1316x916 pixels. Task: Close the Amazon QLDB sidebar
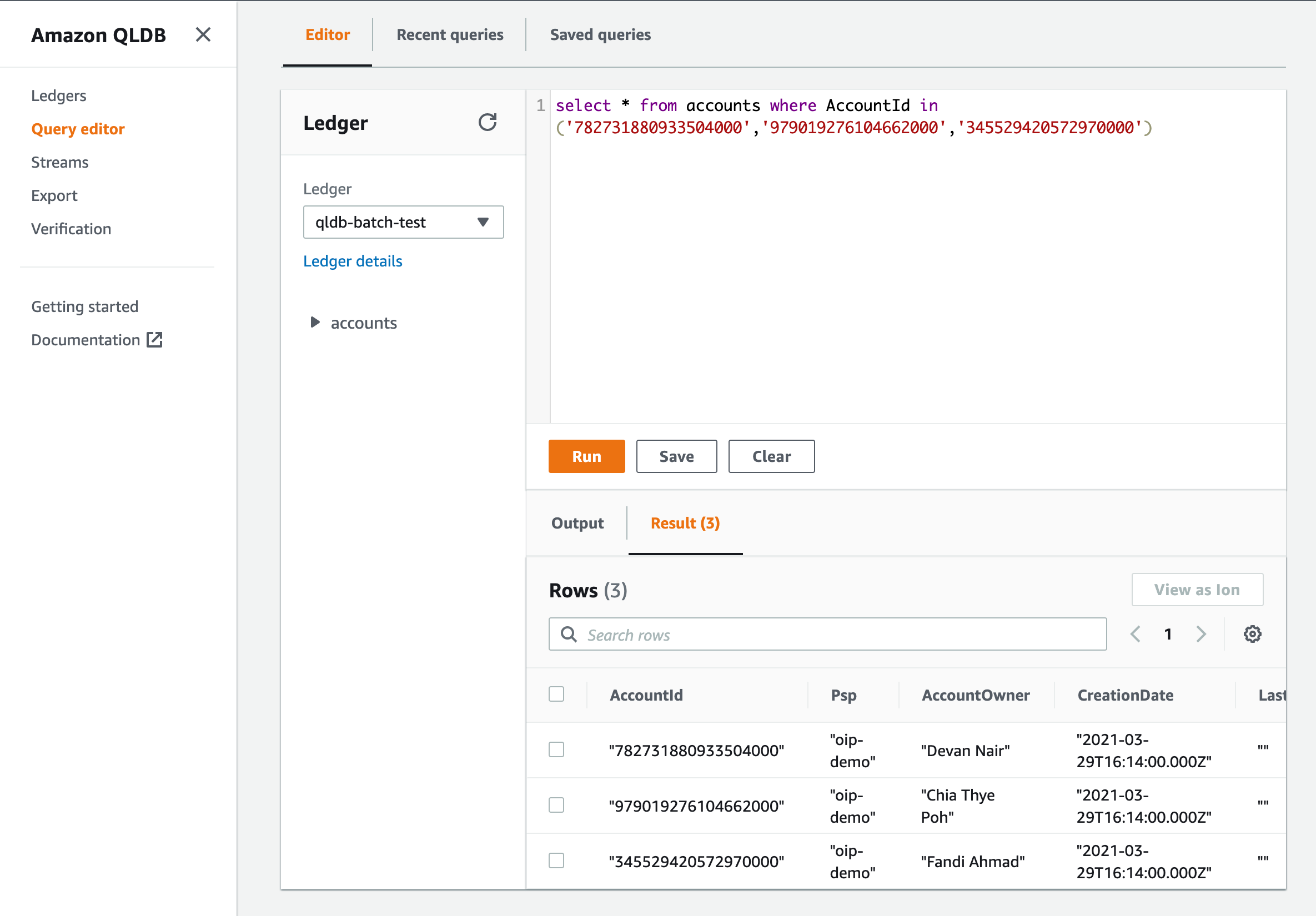(203, 34)
